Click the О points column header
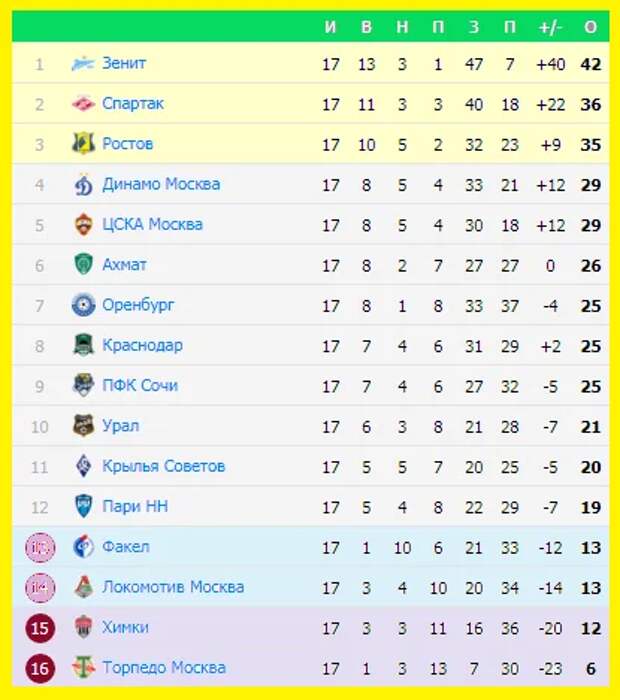Viewport: 620px width, 700px height. point(591,27)
